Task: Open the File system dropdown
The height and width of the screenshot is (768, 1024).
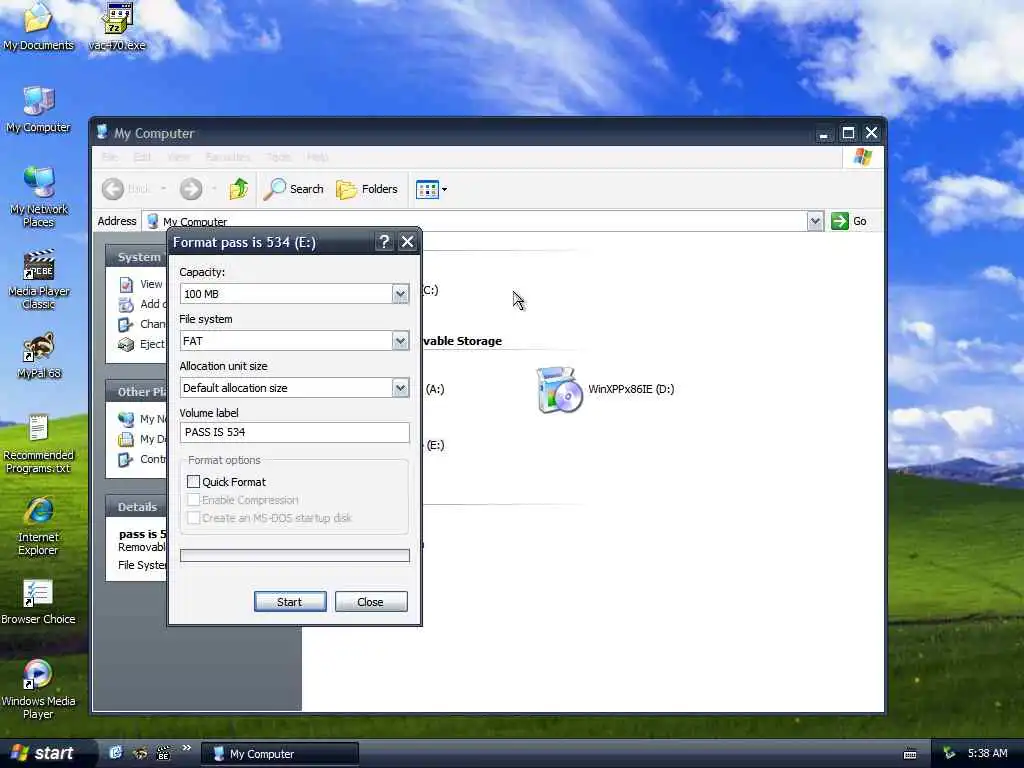Action: point(400,341)
